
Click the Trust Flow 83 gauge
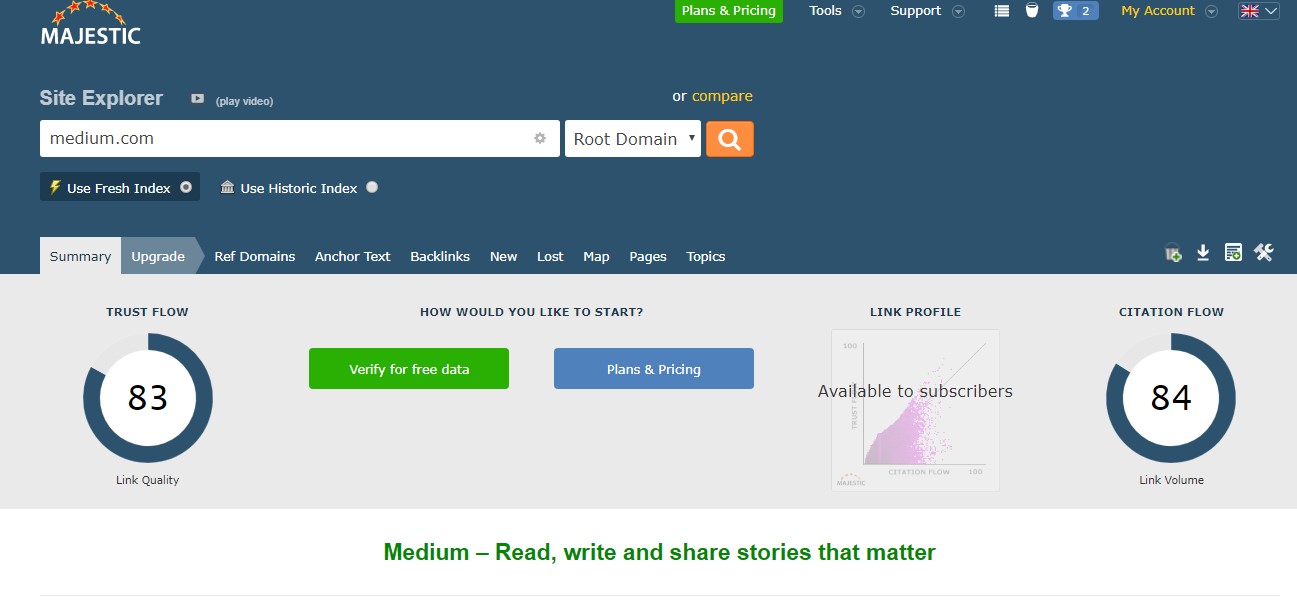pyautogui.click(x=148, y=398)
